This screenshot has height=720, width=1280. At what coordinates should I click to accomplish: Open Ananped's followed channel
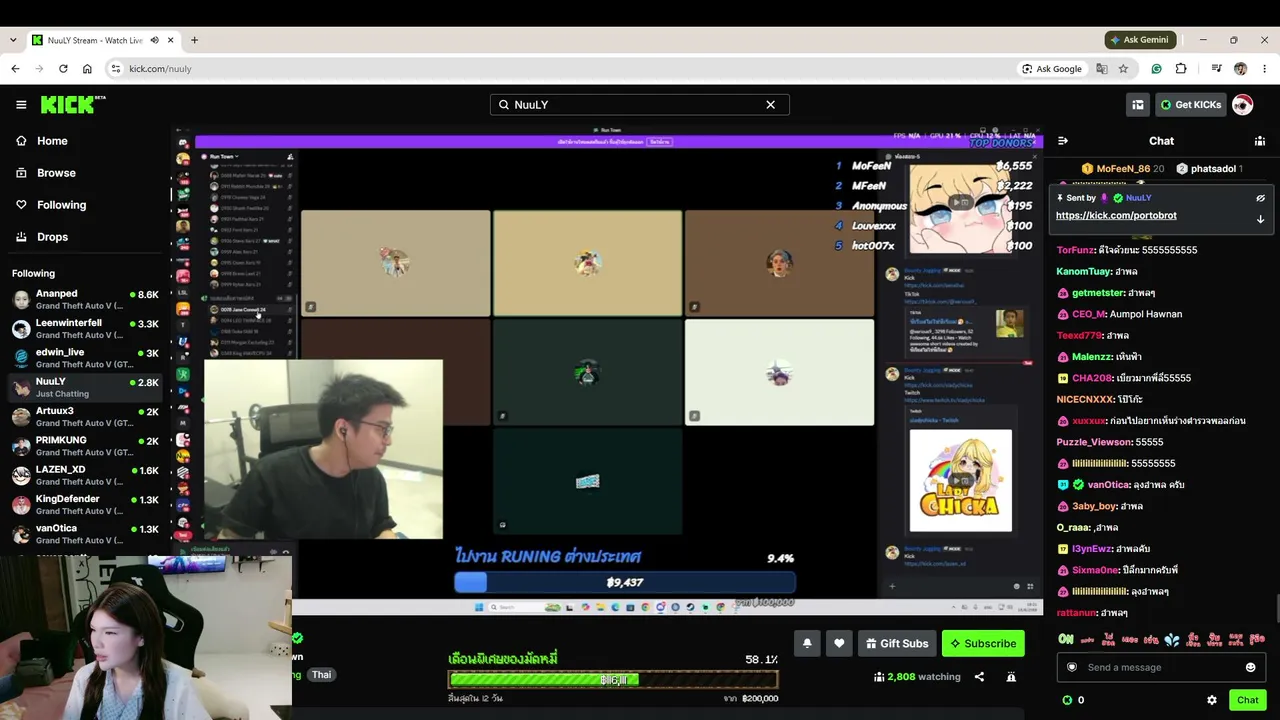pos(86,299)
